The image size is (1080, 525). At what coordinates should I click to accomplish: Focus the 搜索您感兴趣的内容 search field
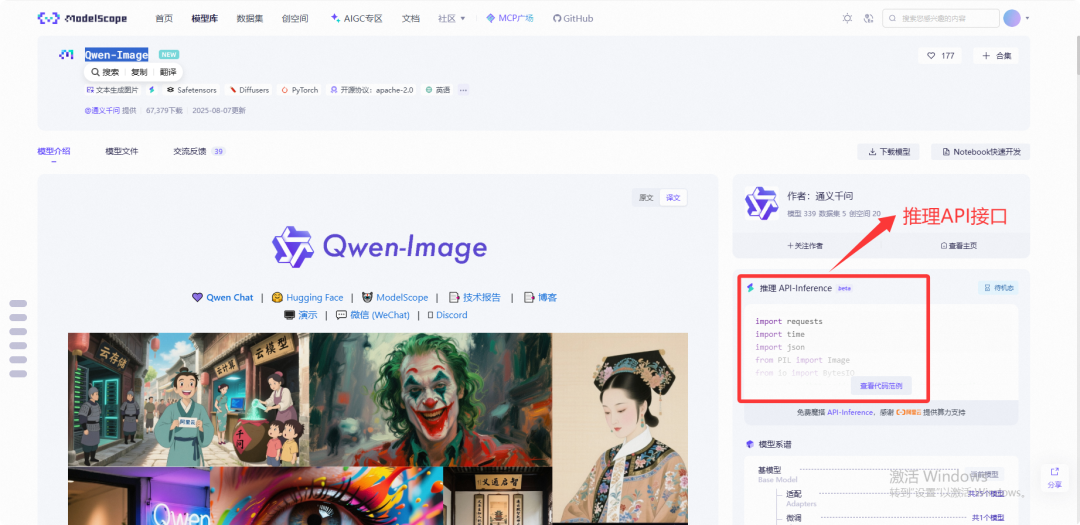(940, 19)
